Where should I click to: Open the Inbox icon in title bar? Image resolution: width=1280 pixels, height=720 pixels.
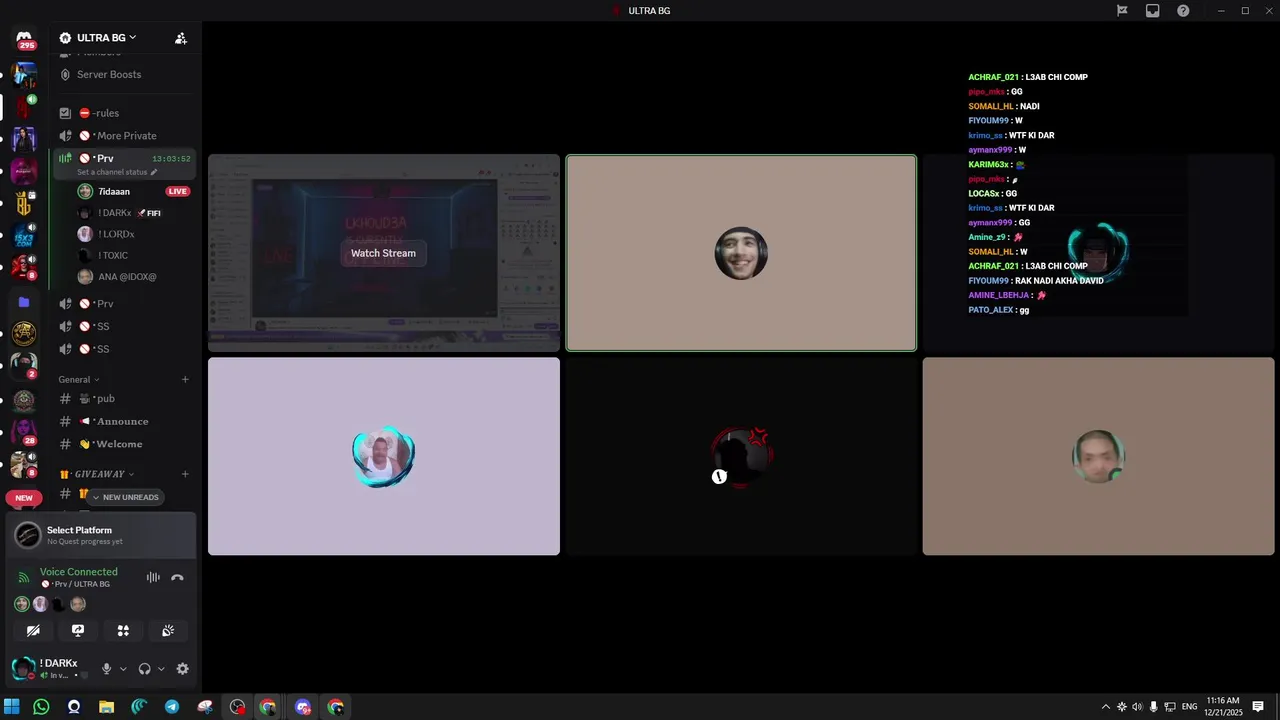[1153, 11]
